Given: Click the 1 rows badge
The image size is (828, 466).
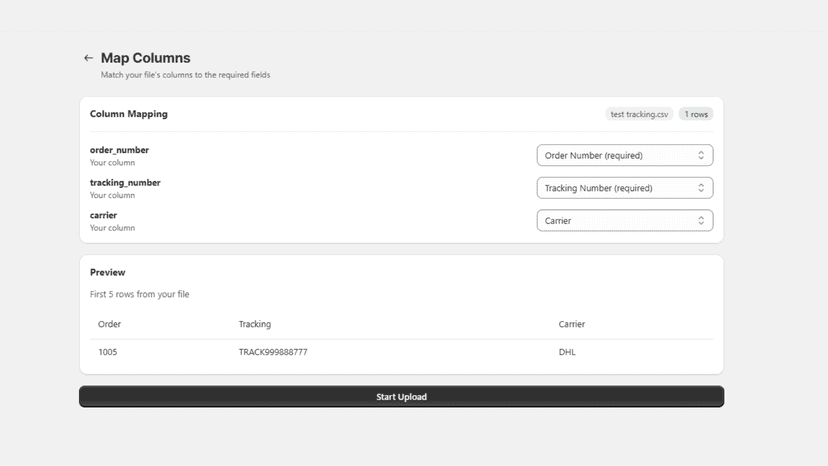Looking at the screenshot, I should coord(696,114).
